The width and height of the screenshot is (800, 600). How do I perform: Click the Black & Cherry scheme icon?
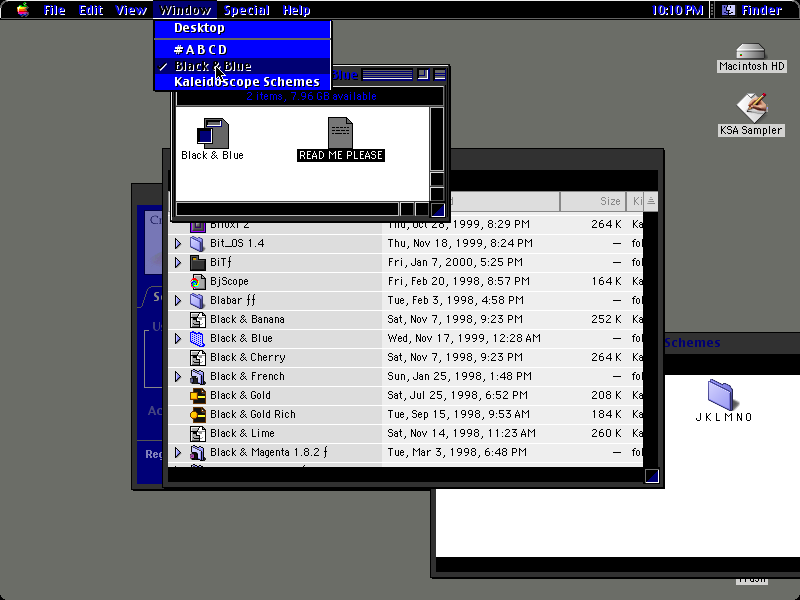click(197, 357)
